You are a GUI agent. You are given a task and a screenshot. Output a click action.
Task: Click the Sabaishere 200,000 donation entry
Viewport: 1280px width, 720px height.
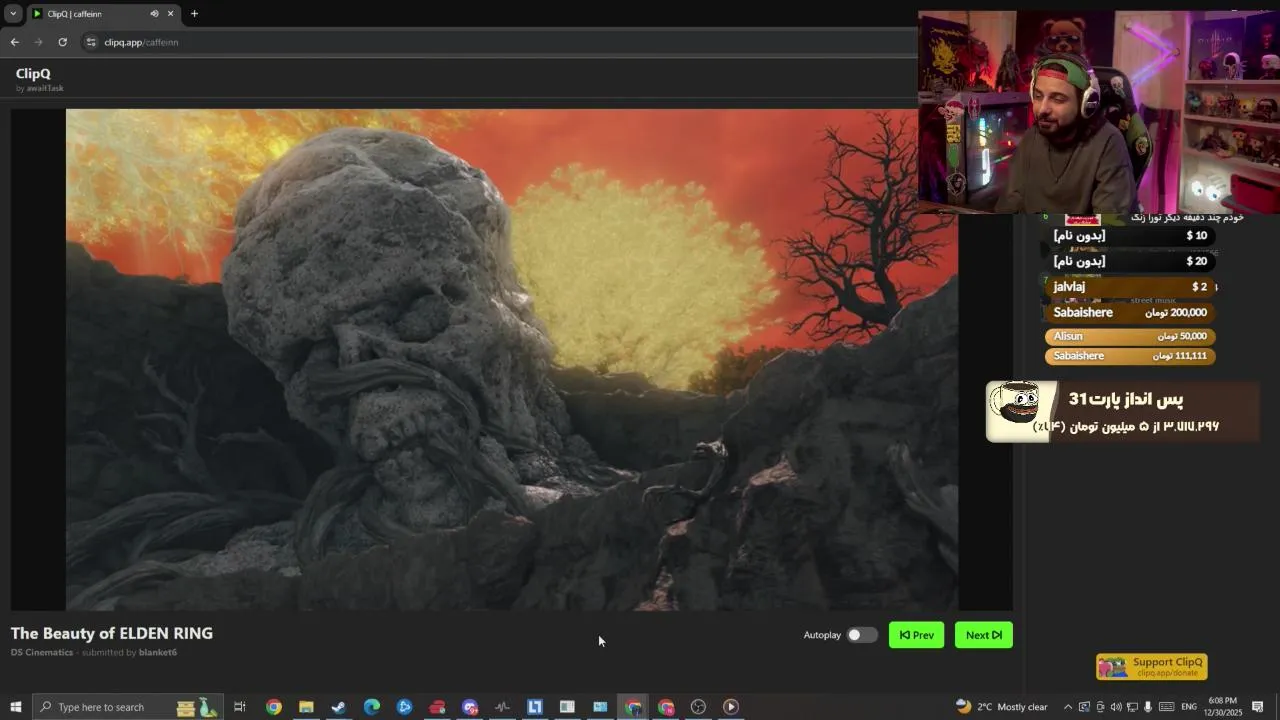pos(1130,312)
